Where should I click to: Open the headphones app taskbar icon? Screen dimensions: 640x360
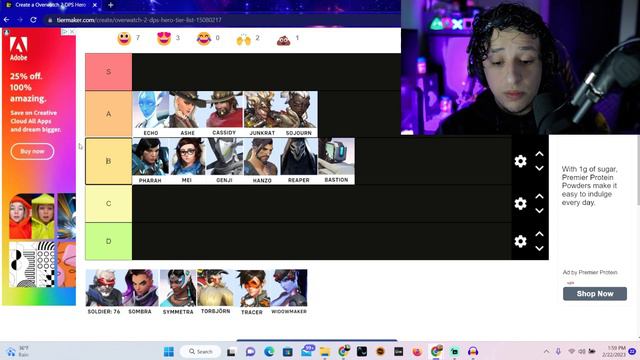tap(473, 351)
